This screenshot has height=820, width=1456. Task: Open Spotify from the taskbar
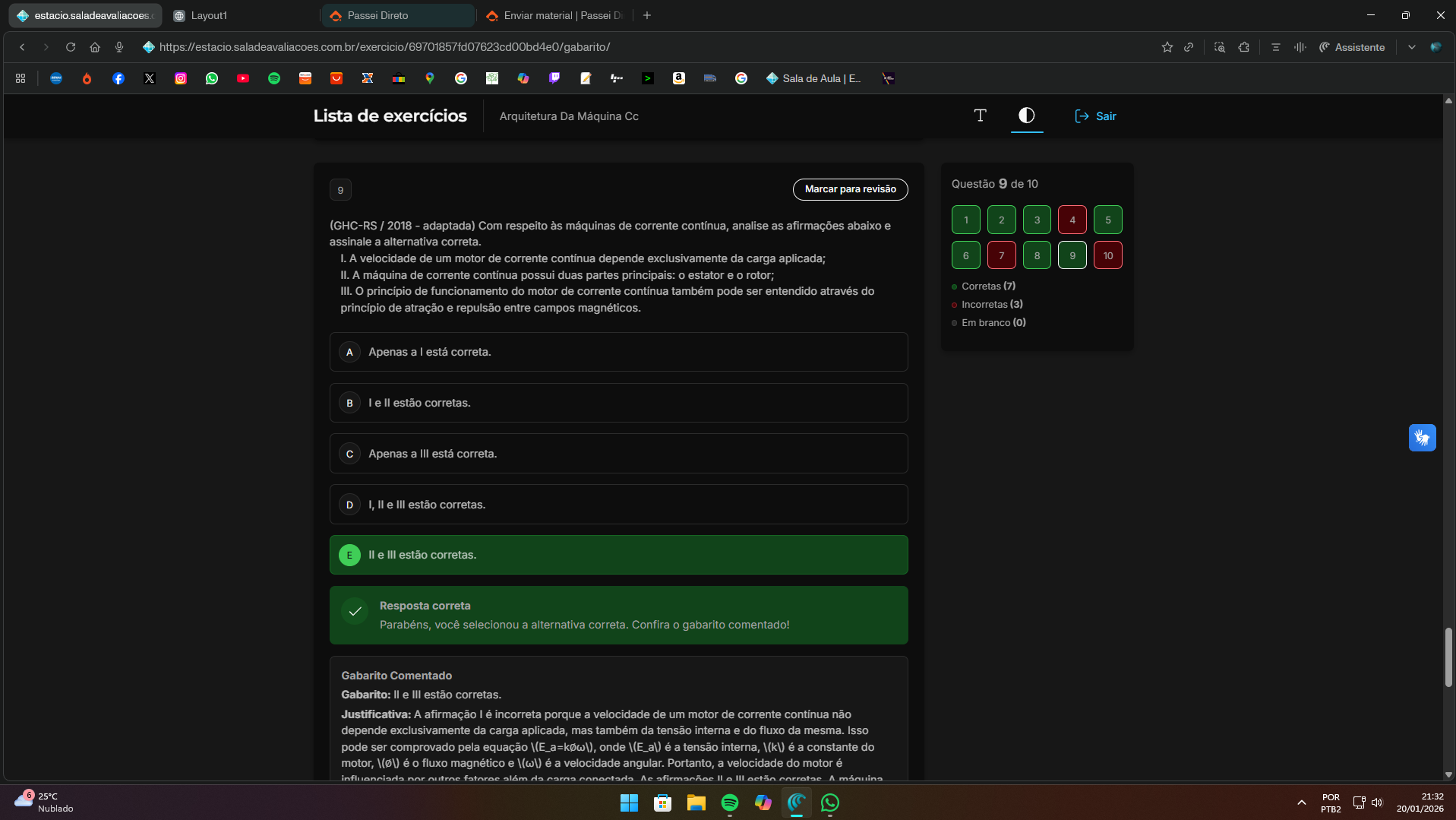click(x=729, y=803)
